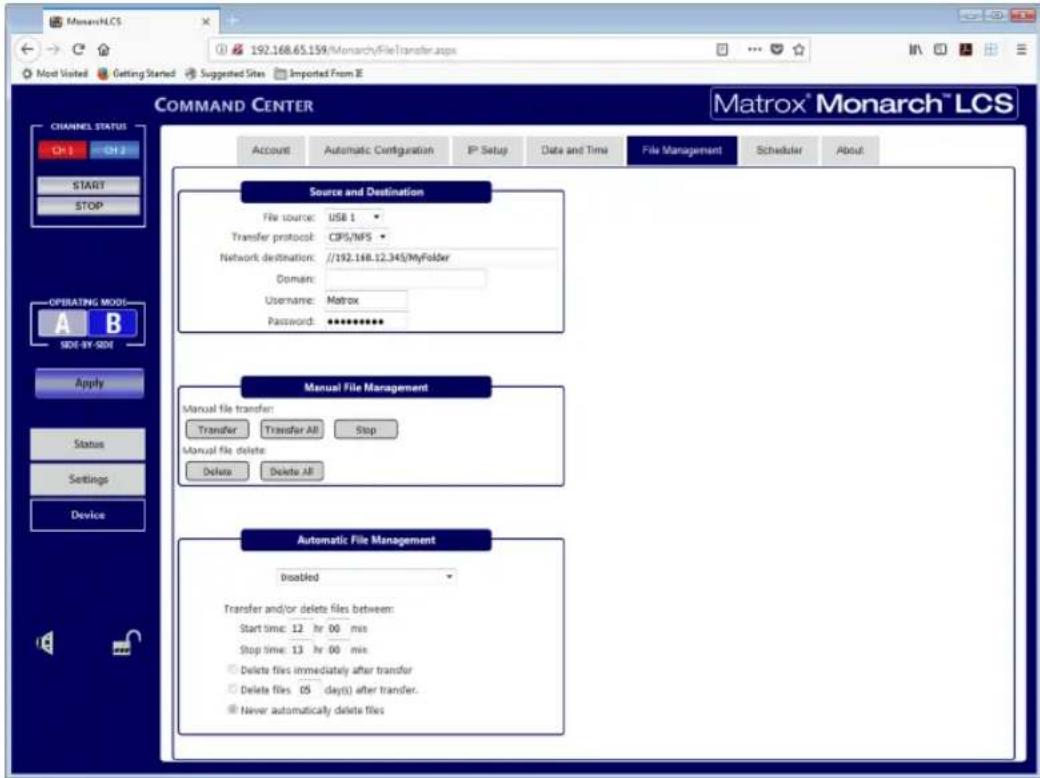The height and width of the screenshot is (778, 1040).
Task: Open reader view icon in address bar
Action: pyautogui.click(x=722, y=50)
